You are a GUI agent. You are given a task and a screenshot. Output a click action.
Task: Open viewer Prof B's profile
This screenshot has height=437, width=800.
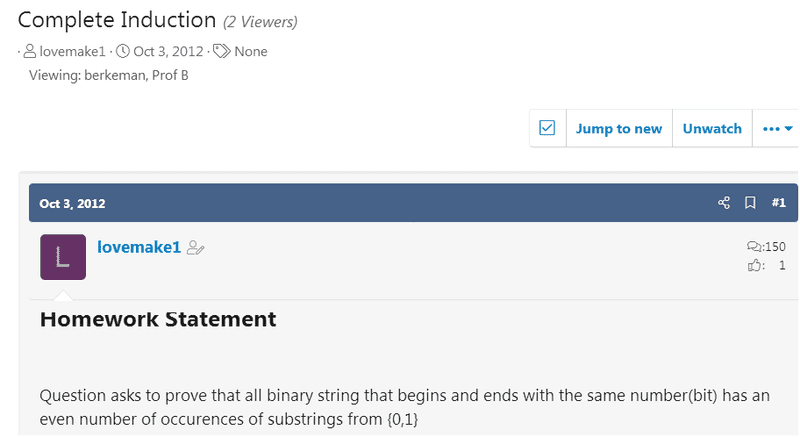pos(170,76)
